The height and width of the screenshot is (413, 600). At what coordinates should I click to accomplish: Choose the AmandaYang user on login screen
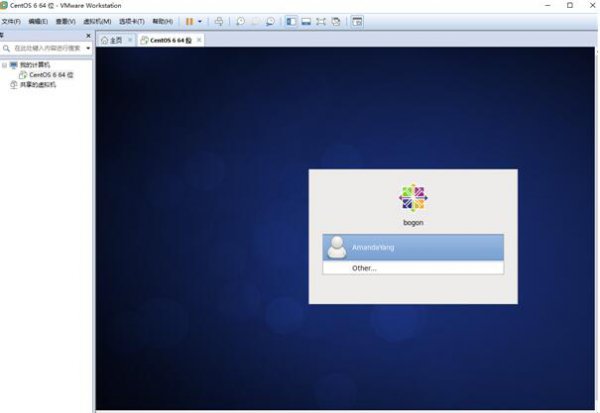(x=413, y=247)
